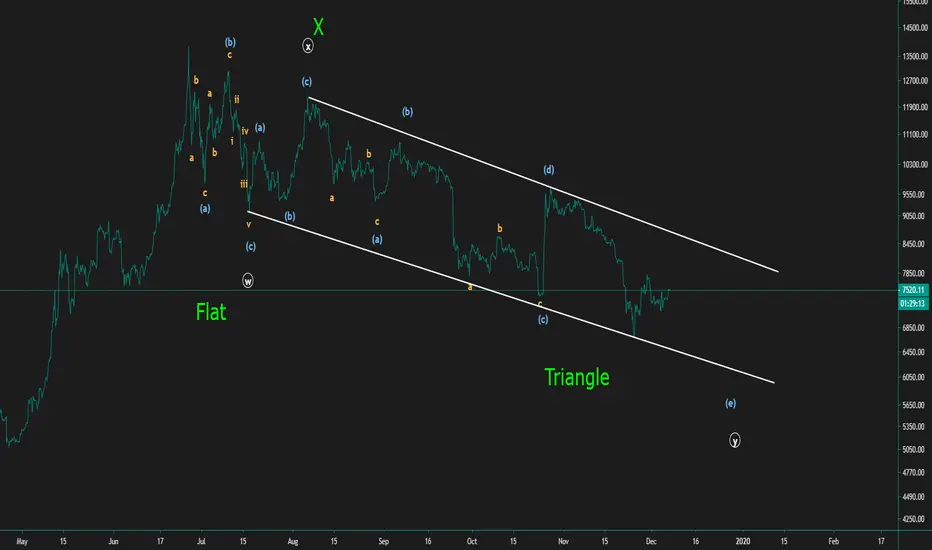
Task: Click the 12700.00 price axis label
Action: tap(915, 81)
